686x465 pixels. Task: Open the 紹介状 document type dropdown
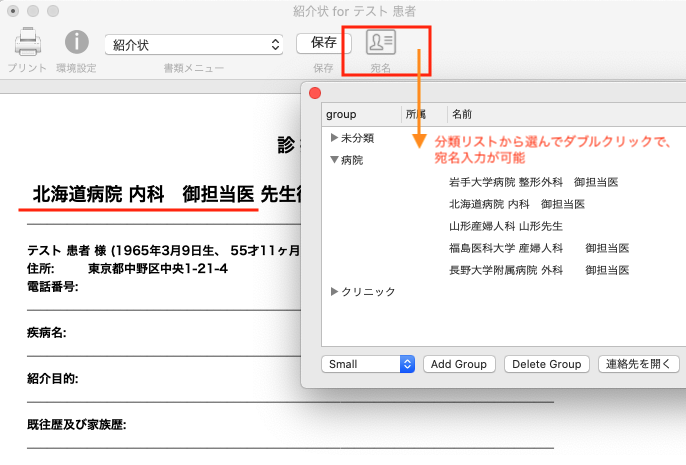[x=194, y=44]
